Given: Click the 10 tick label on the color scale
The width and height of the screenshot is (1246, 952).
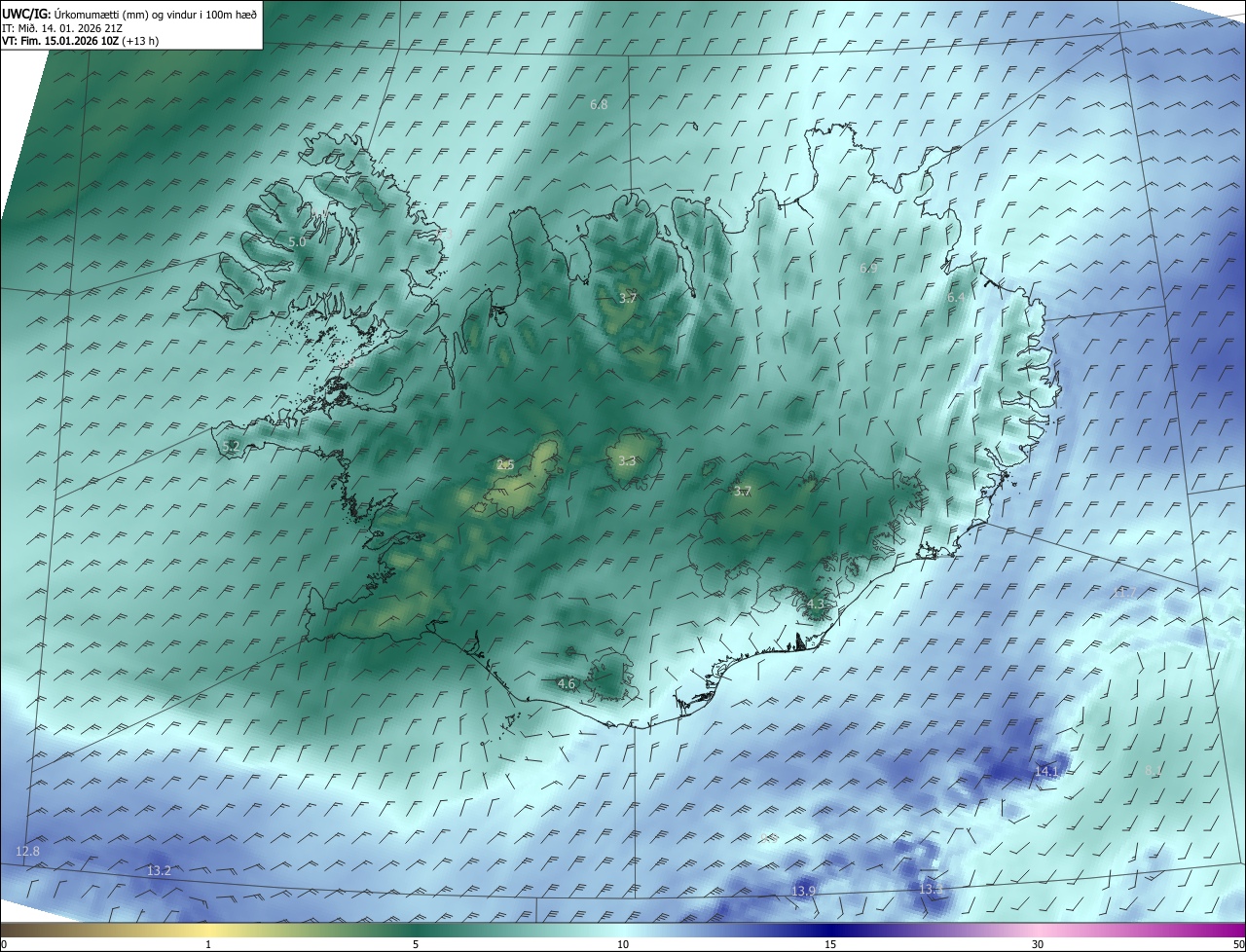Looking at the screenshot, I should pos(623,944).
